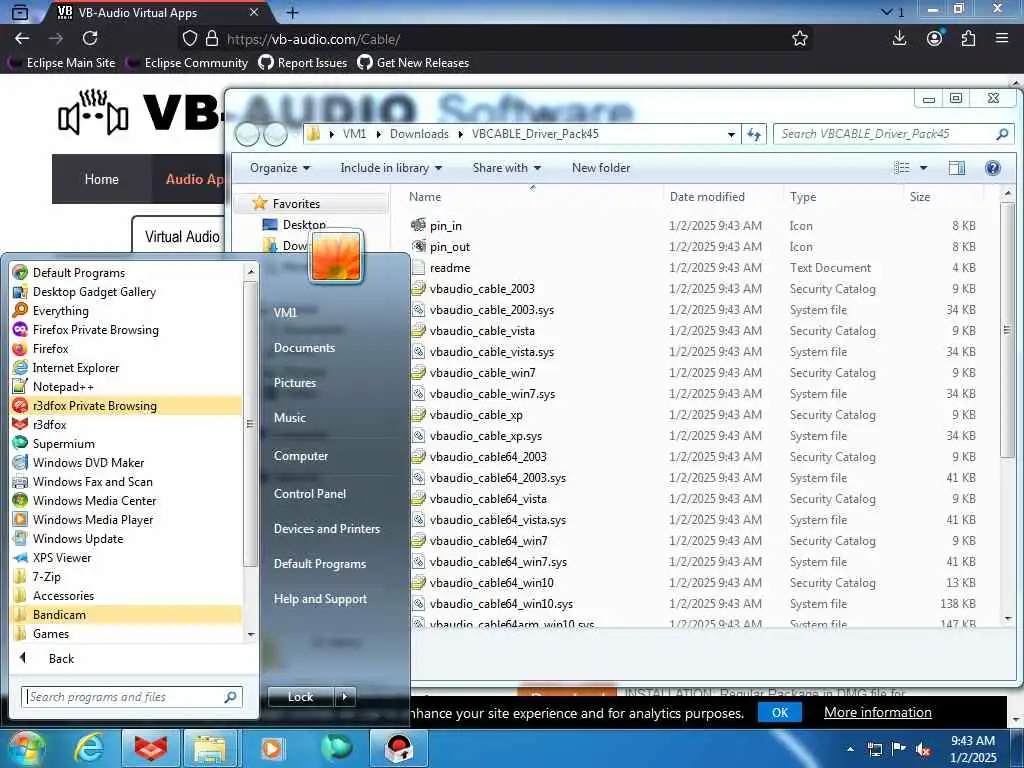
Task: Open r3dfox Private Browsing entry
Action: tap(94, 405)
